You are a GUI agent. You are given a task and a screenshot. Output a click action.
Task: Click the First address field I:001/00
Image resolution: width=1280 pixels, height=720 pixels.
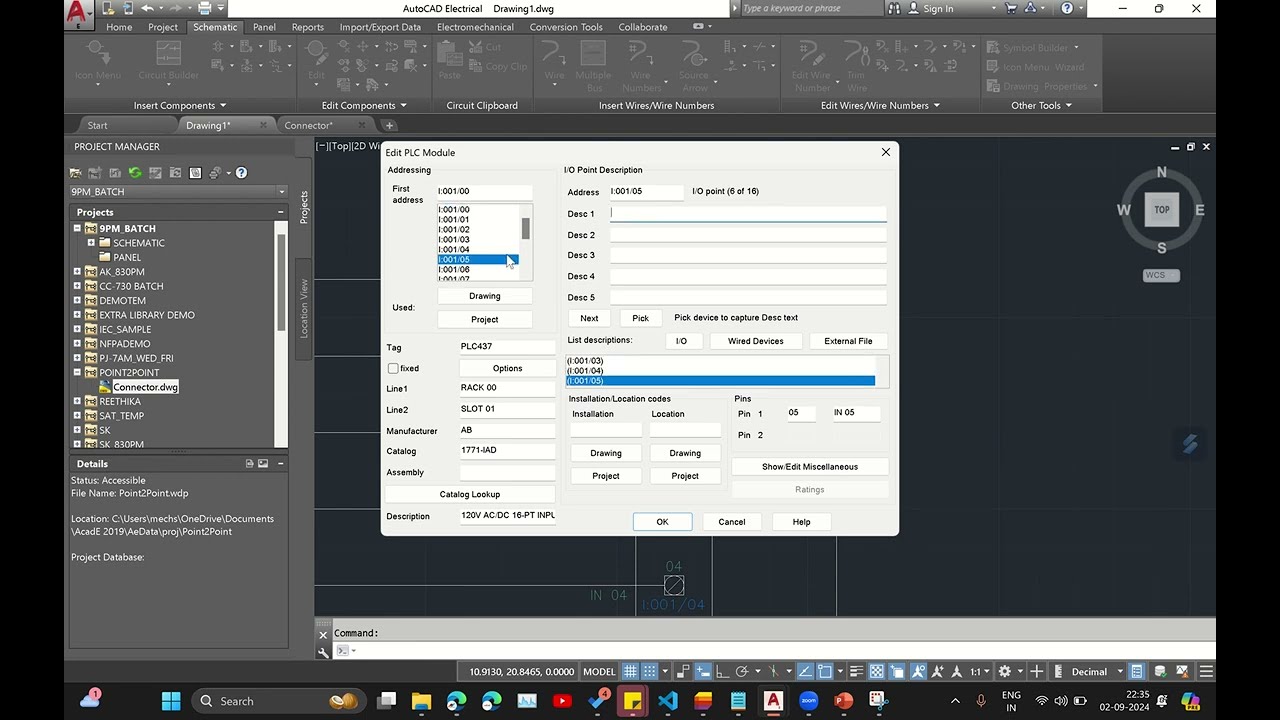click(x=485, y=191)
